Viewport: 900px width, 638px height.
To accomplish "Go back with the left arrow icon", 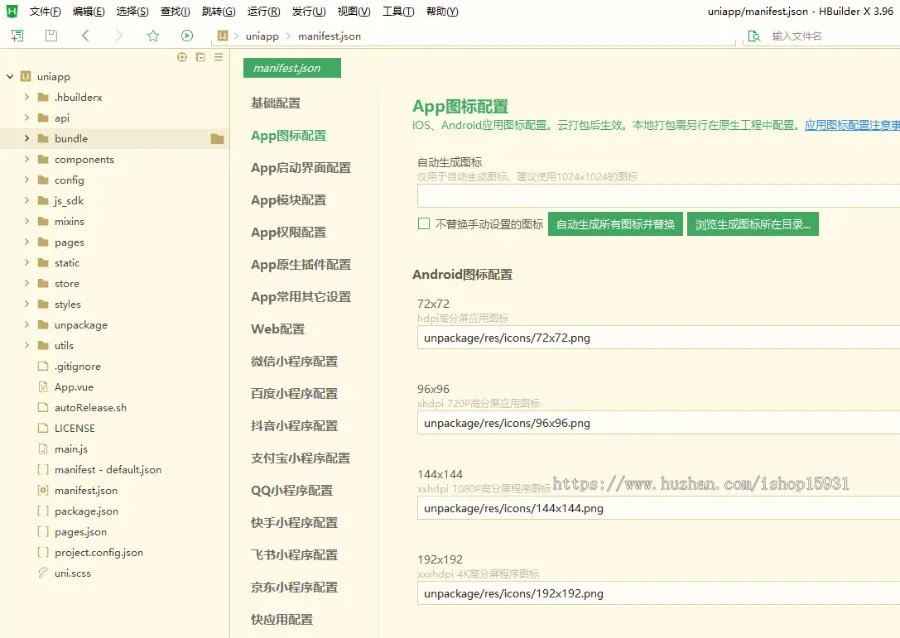I will pos(86,36).
